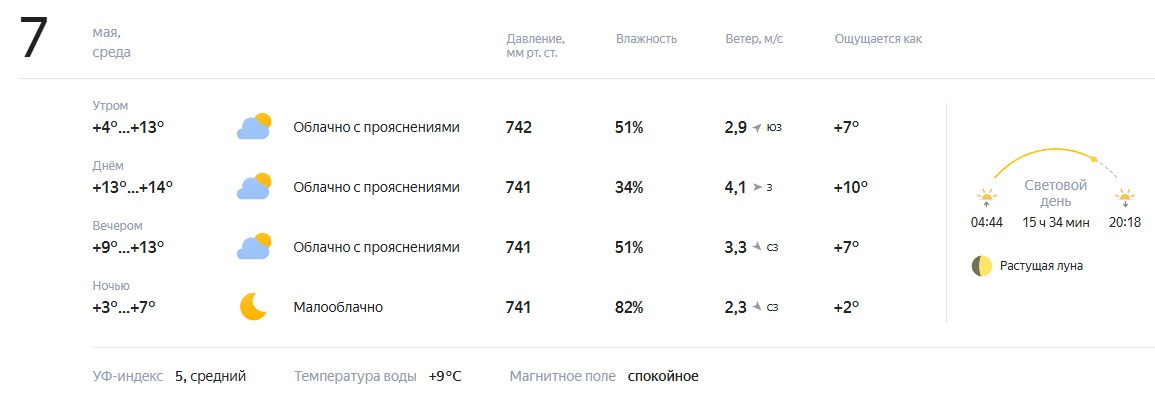Select the Ощущается как column header
The width and height of the screenshot is (1155, 396).
point(878,39)
